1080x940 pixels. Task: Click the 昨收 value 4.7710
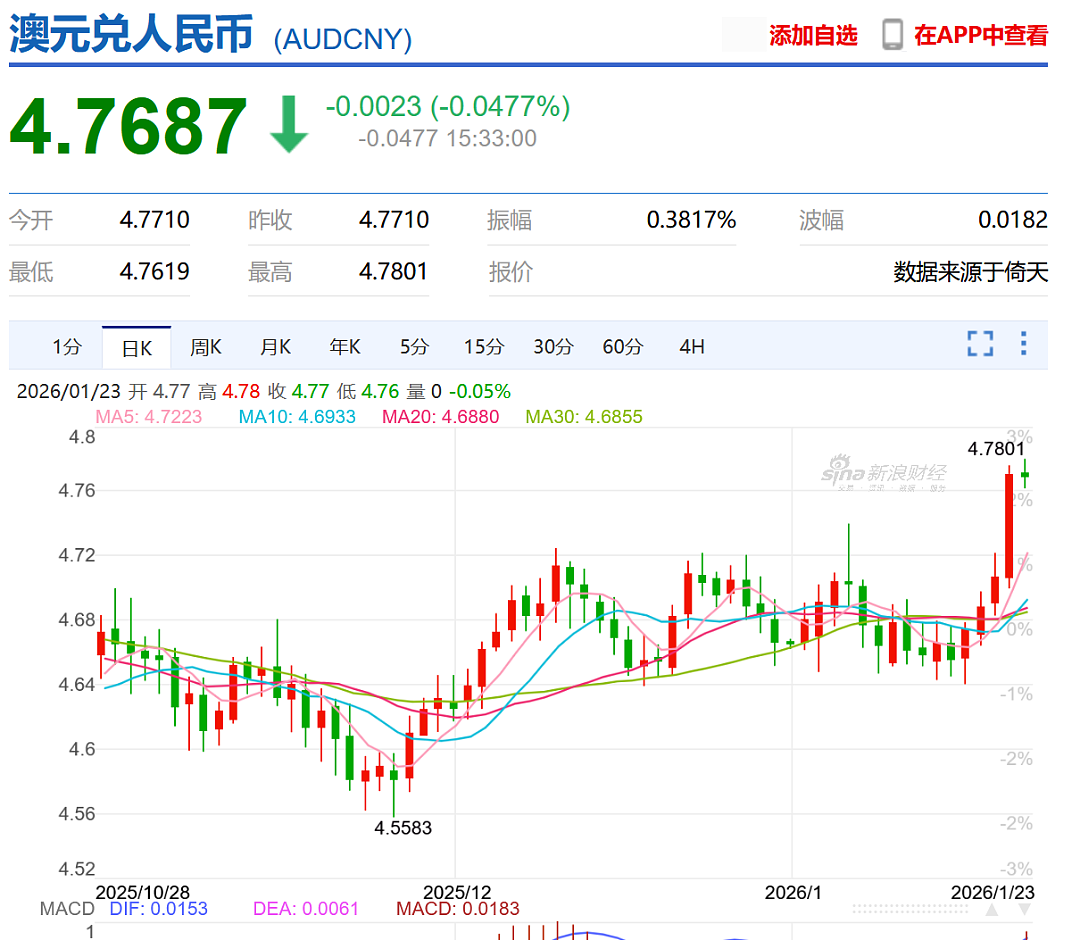(394, 220)
